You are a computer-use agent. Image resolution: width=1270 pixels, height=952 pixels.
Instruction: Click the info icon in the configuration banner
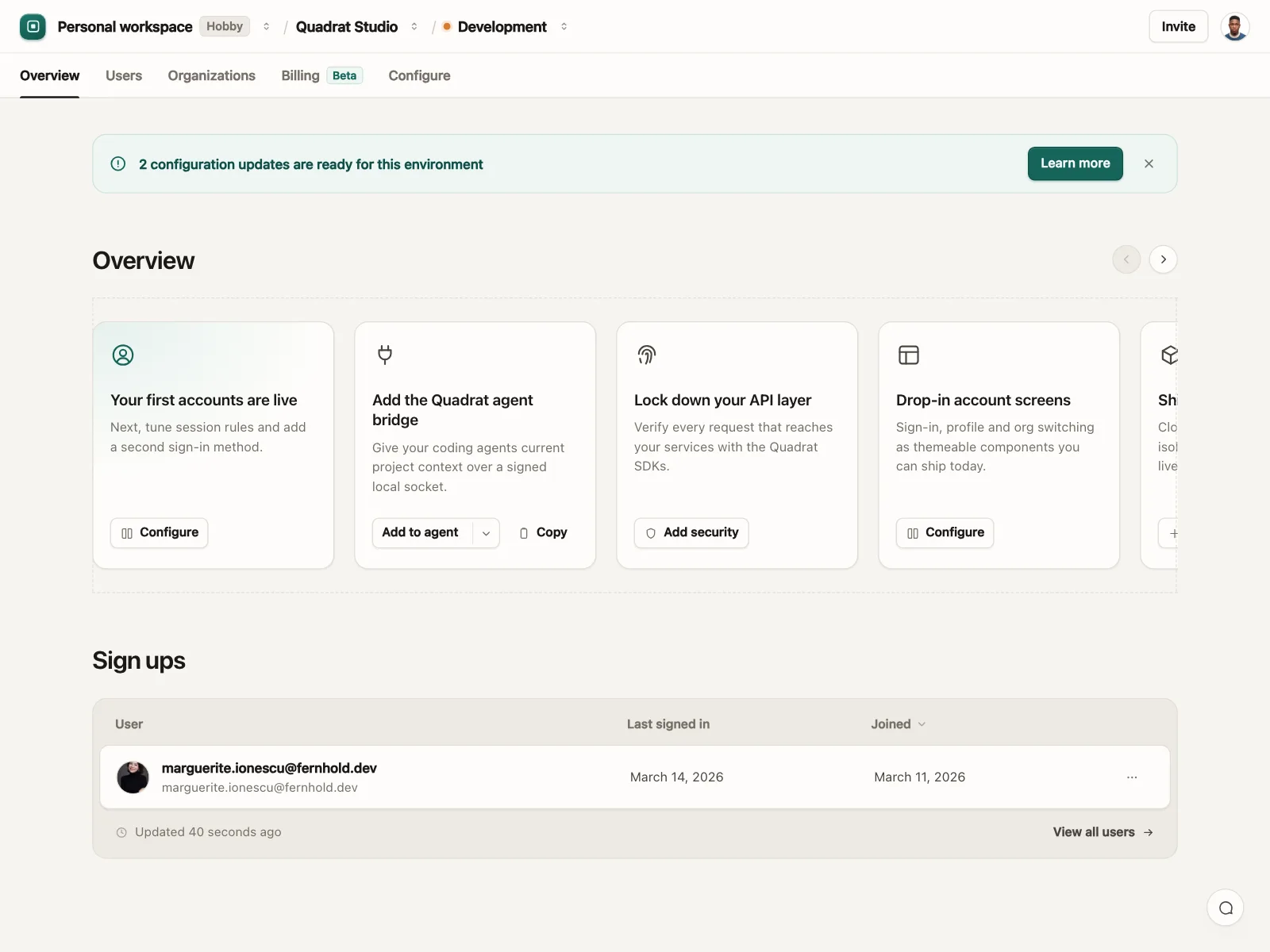pyautogui.click(x=118, y=163)
